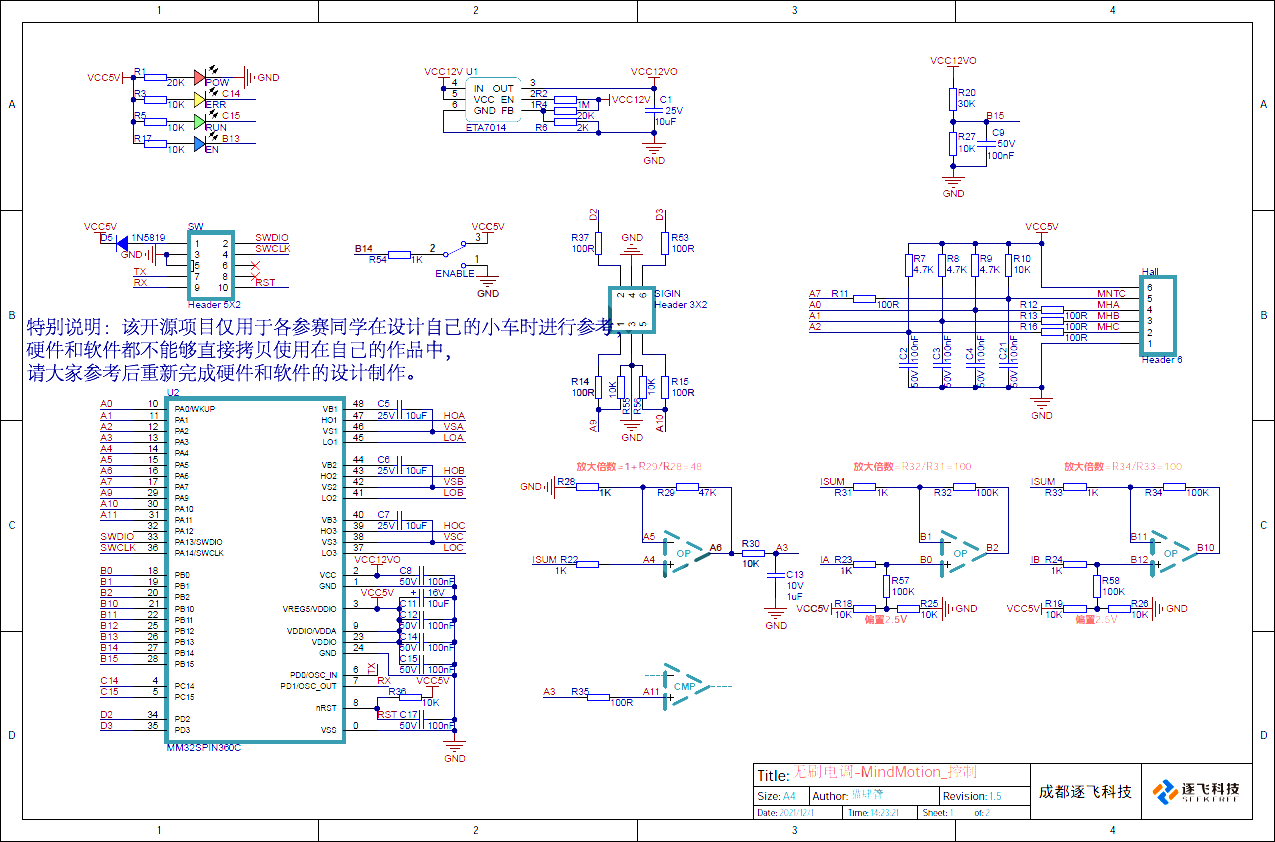This screenshot has width=1275, height=842.
Task: Click the '1N5819' diode label
Action: (148, 237)
